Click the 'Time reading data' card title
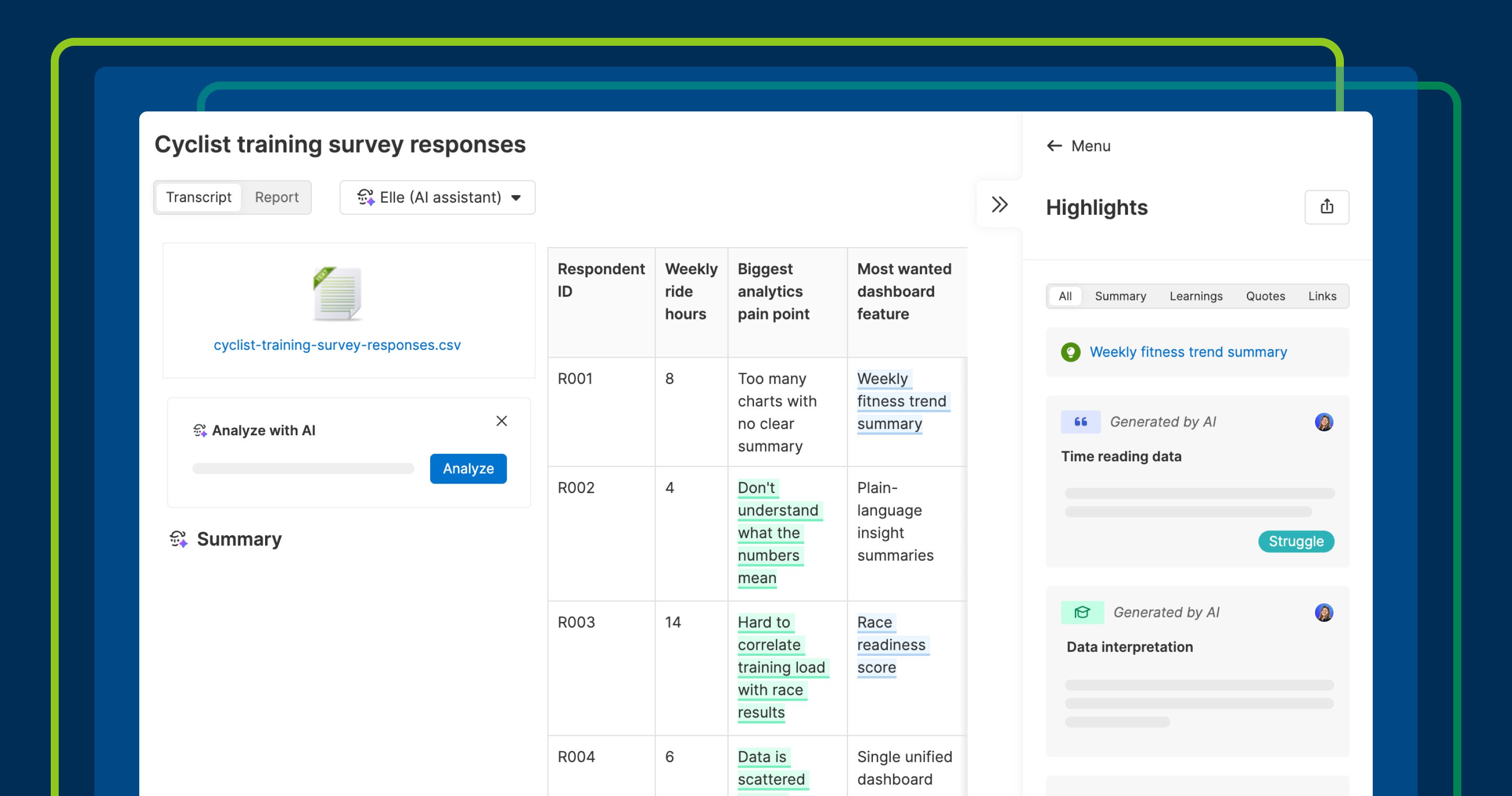1512x796 pixels. (1121, 456)
